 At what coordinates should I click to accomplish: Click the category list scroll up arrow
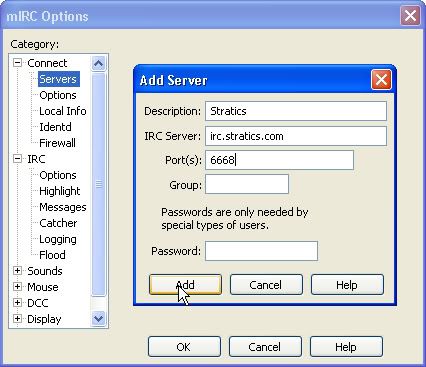pos(98,63)
